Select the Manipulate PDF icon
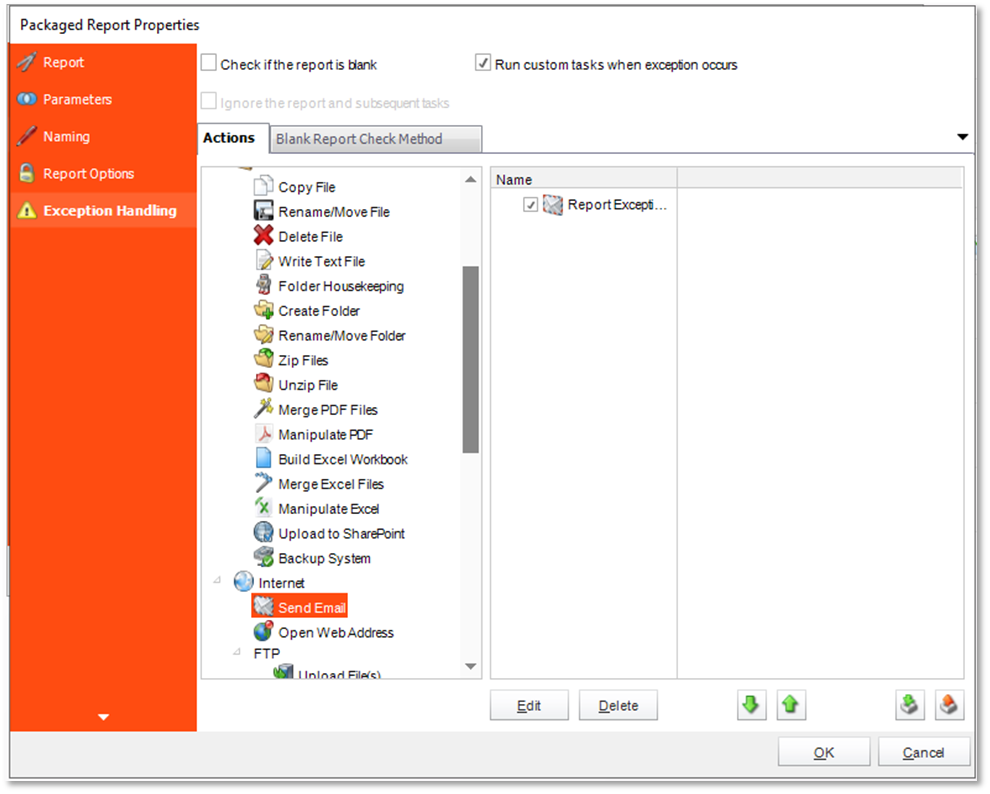Viewport: 990px width, 794px height. [x=263, y=434]
